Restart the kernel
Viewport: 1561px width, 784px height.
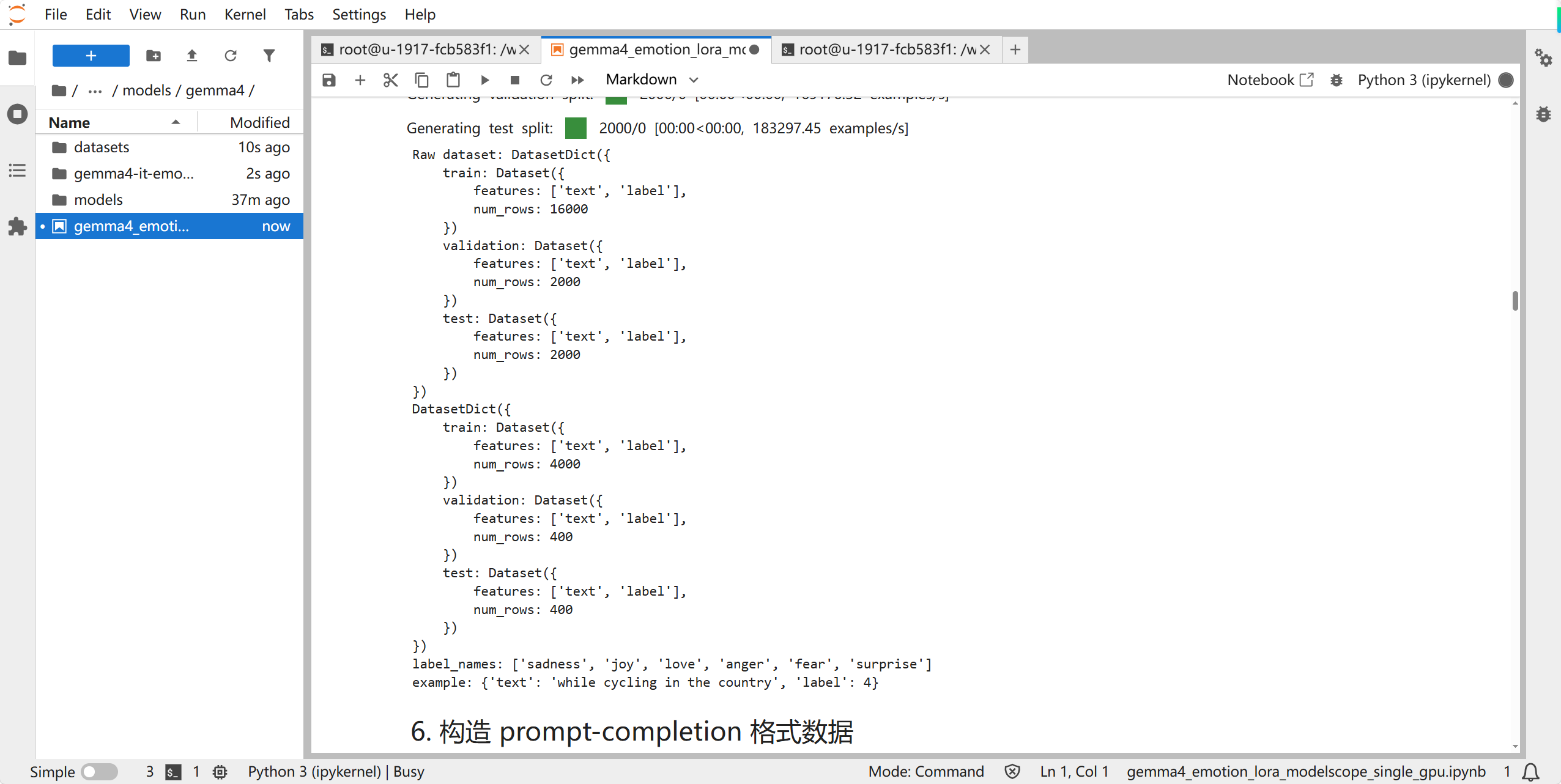click(x=546, y=80)
